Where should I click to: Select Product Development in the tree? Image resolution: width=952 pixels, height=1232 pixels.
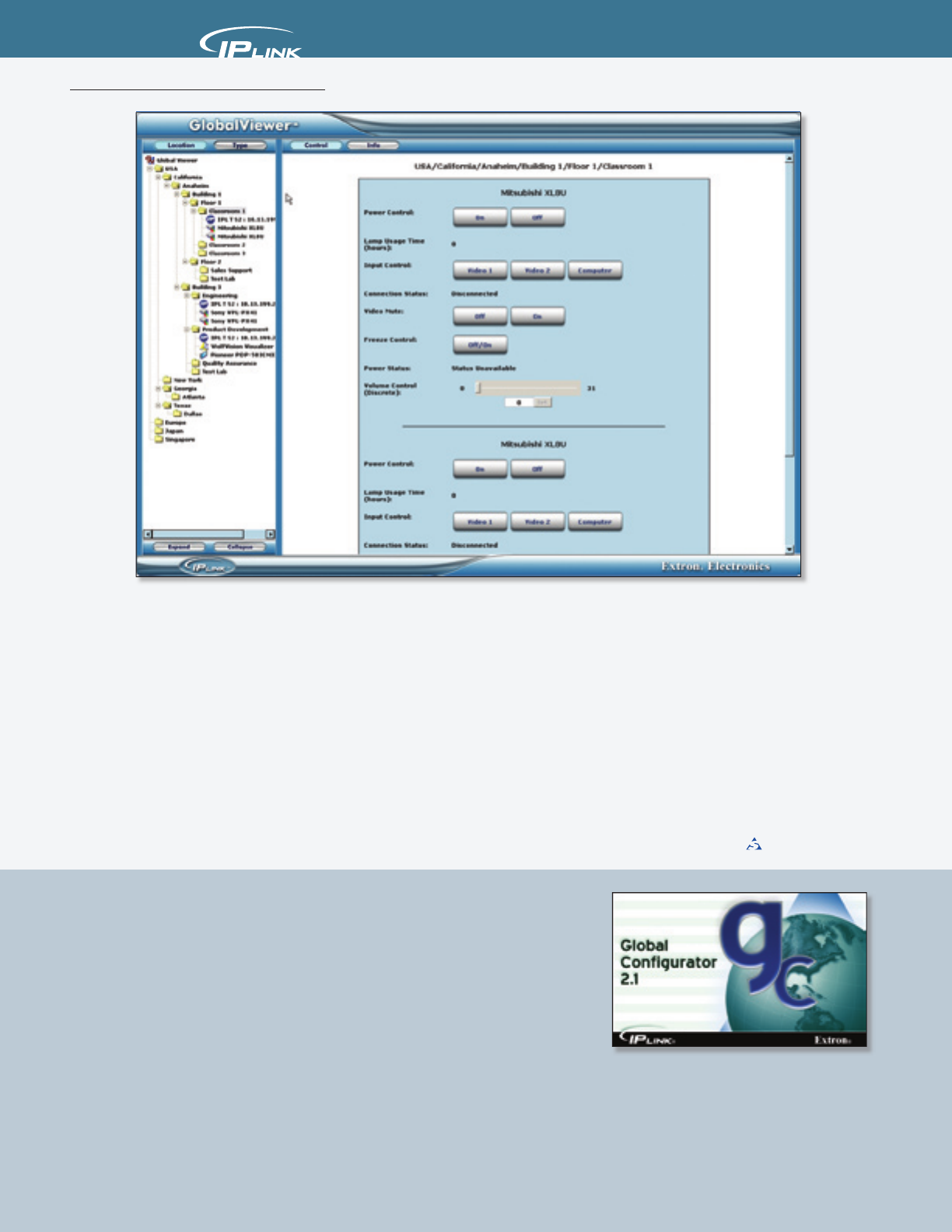point(235,329)
